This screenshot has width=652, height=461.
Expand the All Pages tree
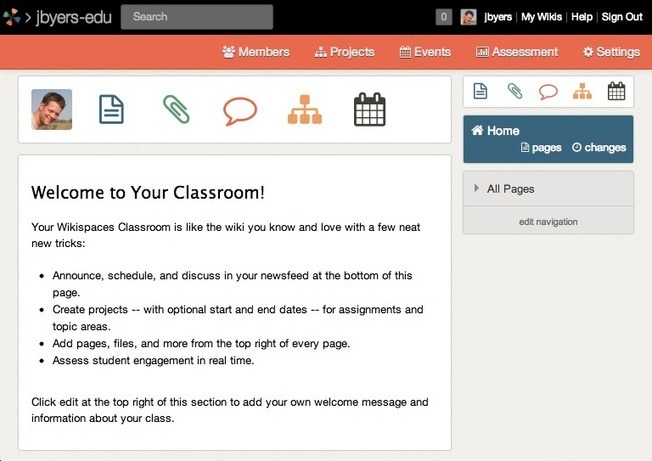point(478,189)
